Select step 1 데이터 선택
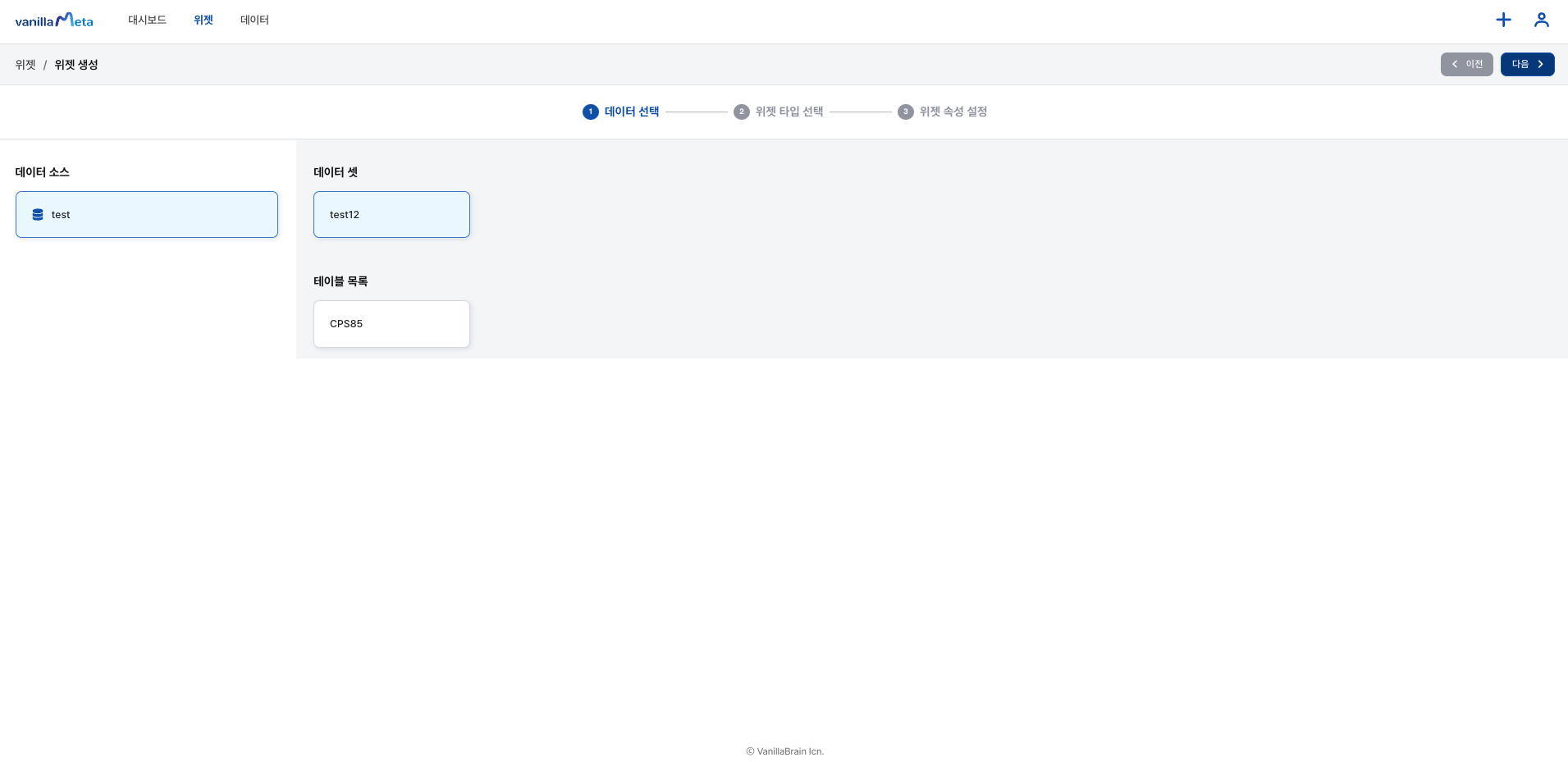 click(620, 112)
